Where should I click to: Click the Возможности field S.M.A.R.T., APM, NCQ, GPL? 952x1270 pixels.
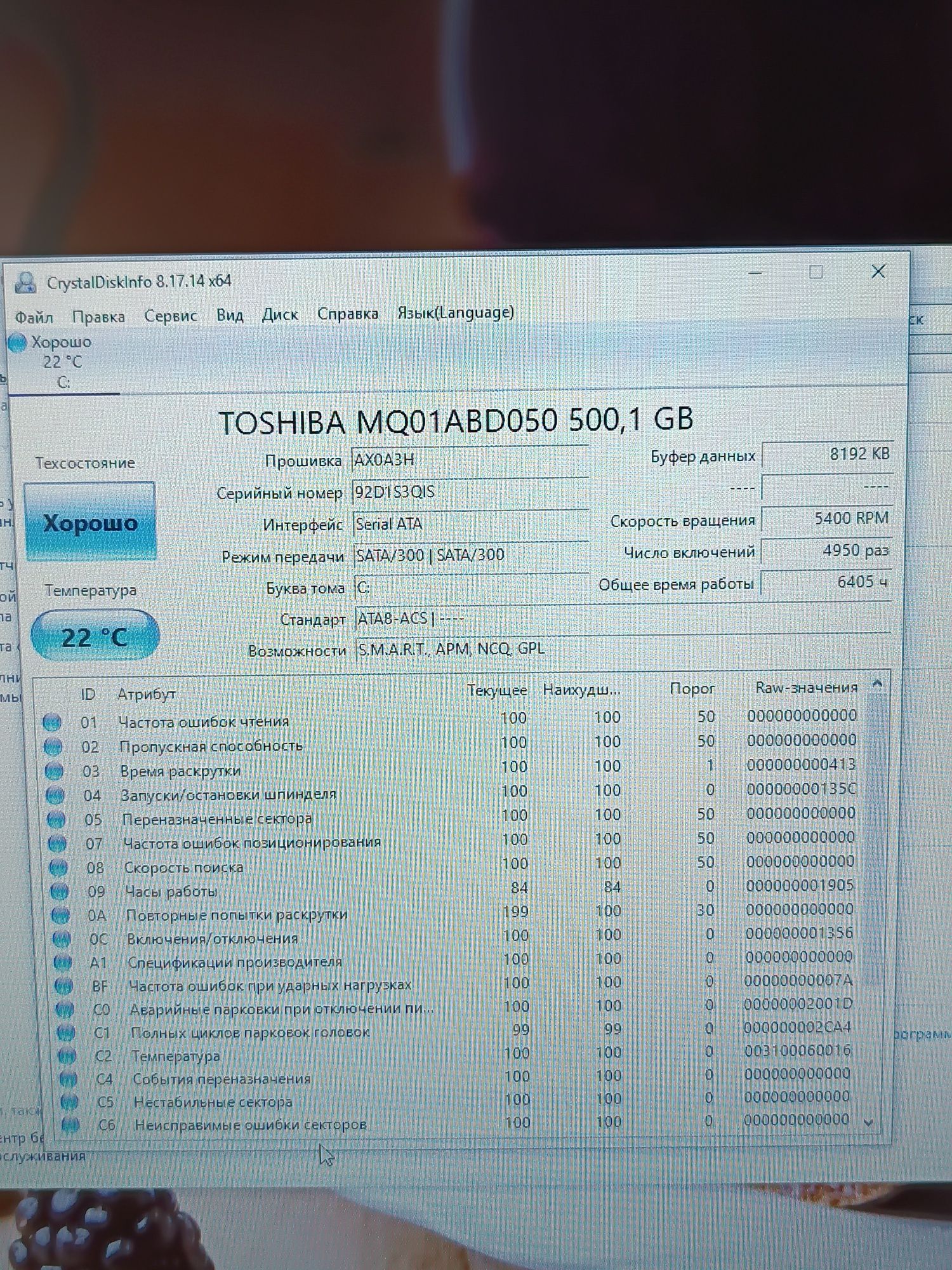623,649
